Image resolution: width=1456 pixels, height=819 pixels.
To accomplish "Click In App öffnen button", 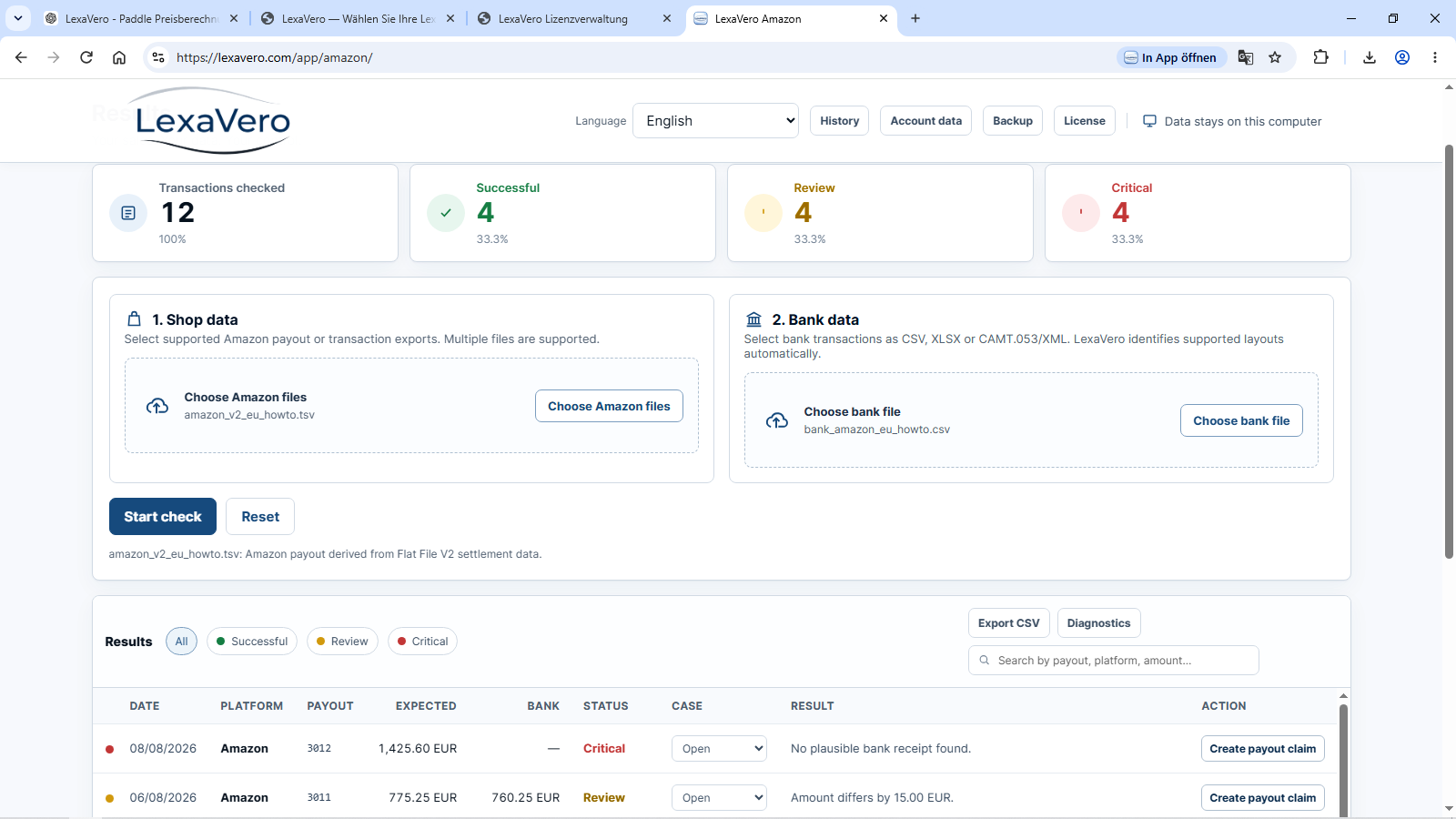I will [1171, 57].
